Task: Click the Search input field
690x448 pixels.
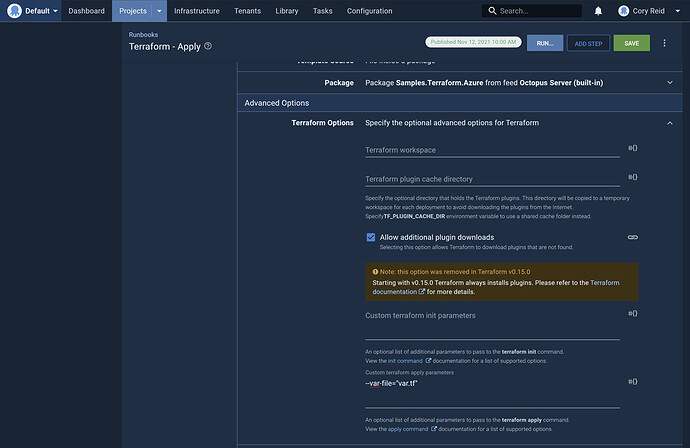Action: coord(532,11)
